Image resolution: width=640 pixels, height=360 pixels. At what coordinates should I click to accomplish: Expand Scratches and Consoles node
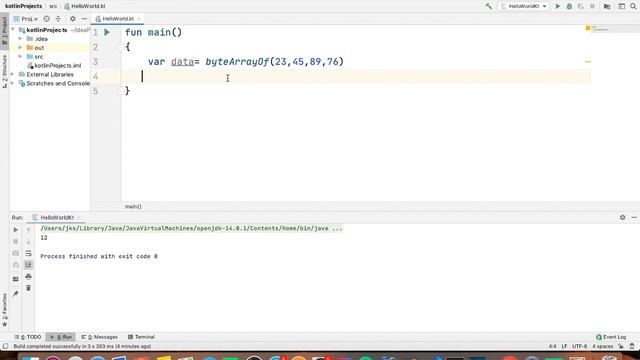[x=12, y=84]
